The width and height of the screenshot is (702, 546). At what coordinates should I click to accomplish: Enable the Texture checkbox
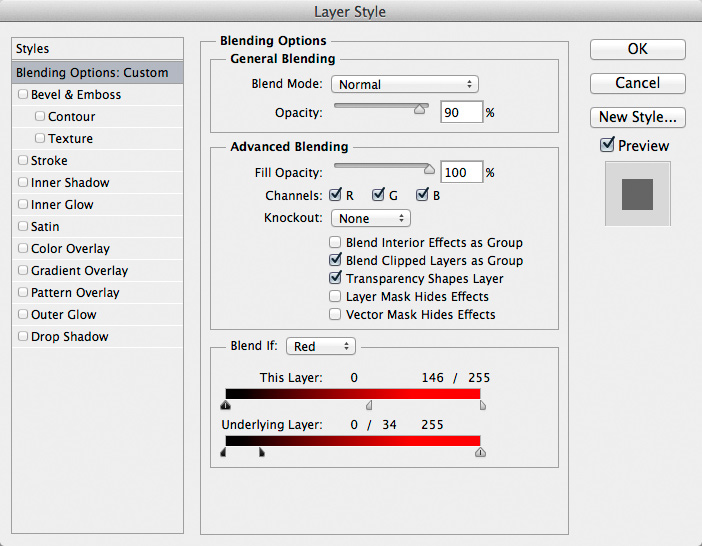coord(39,138)
